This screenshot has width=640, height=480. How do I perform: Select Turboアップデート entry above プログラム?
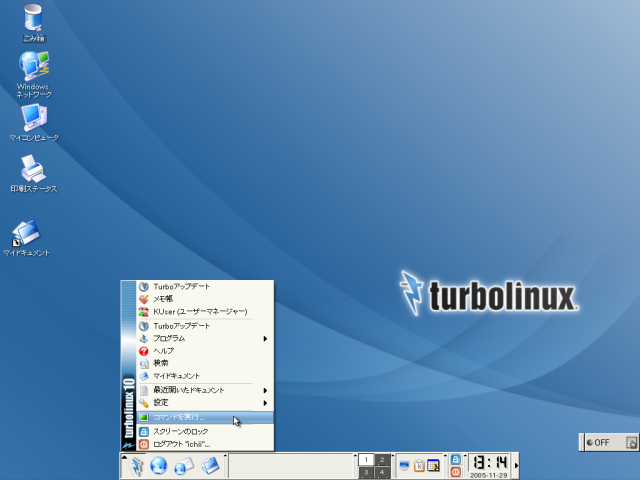[205, 326]
